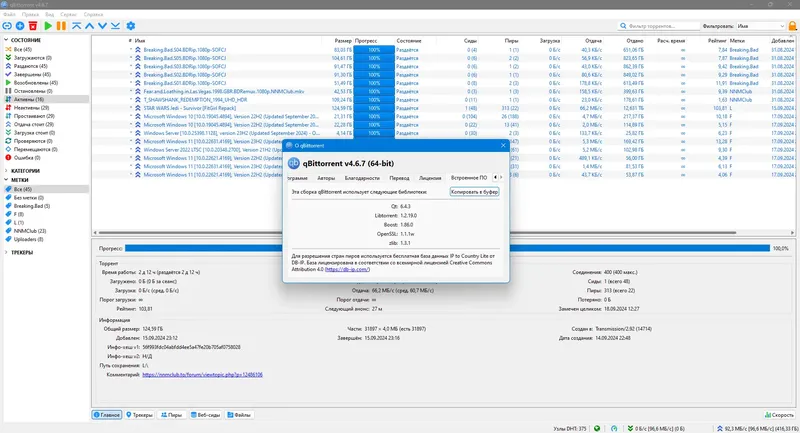Click the move down queue arrow icon
The height and width of the screenshot is (433, 800).
pos(103,26)
